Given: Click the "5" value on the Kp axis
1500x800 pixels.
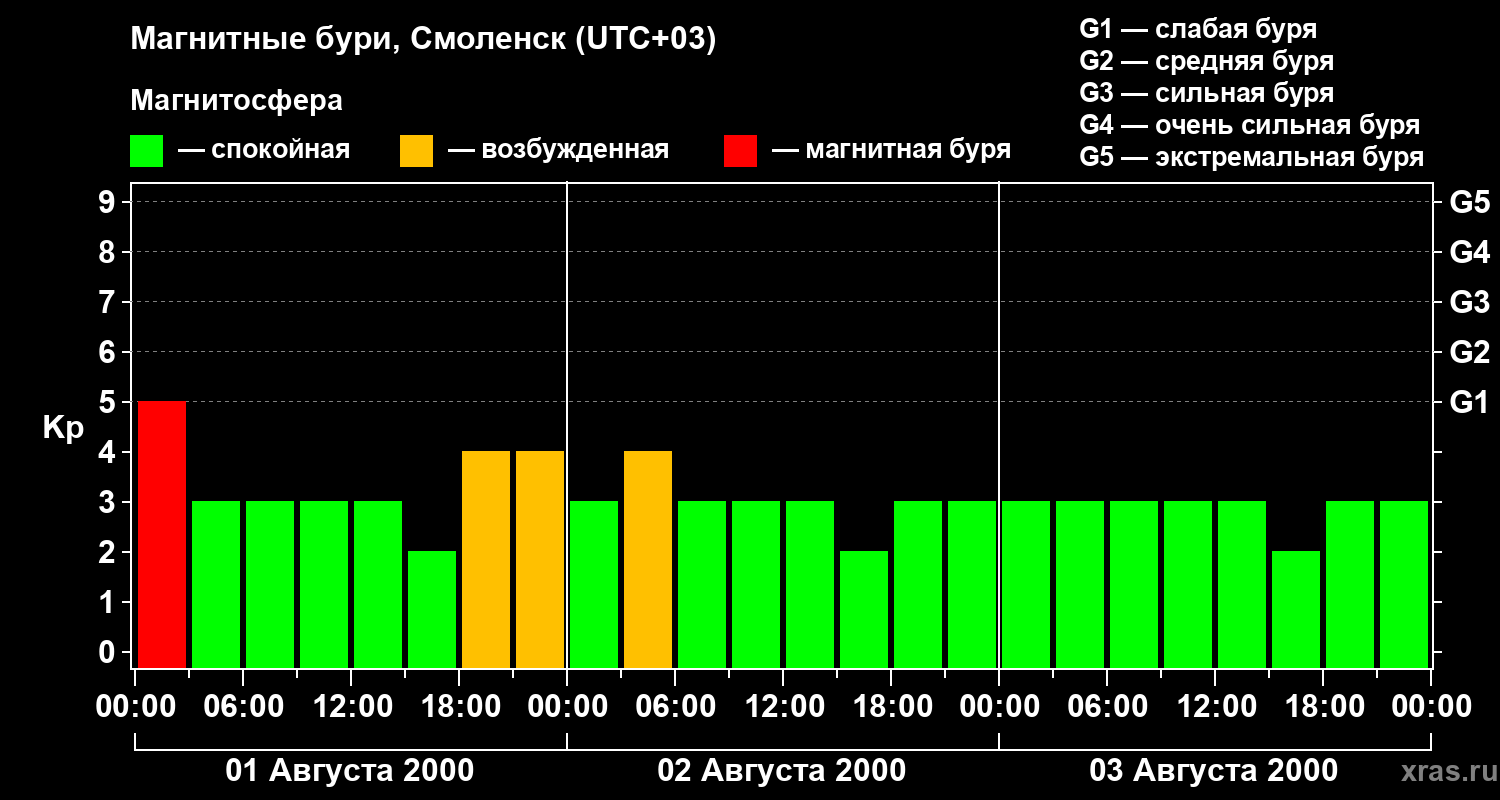Looking at the screenshot, I should click(x=109, y=402).
